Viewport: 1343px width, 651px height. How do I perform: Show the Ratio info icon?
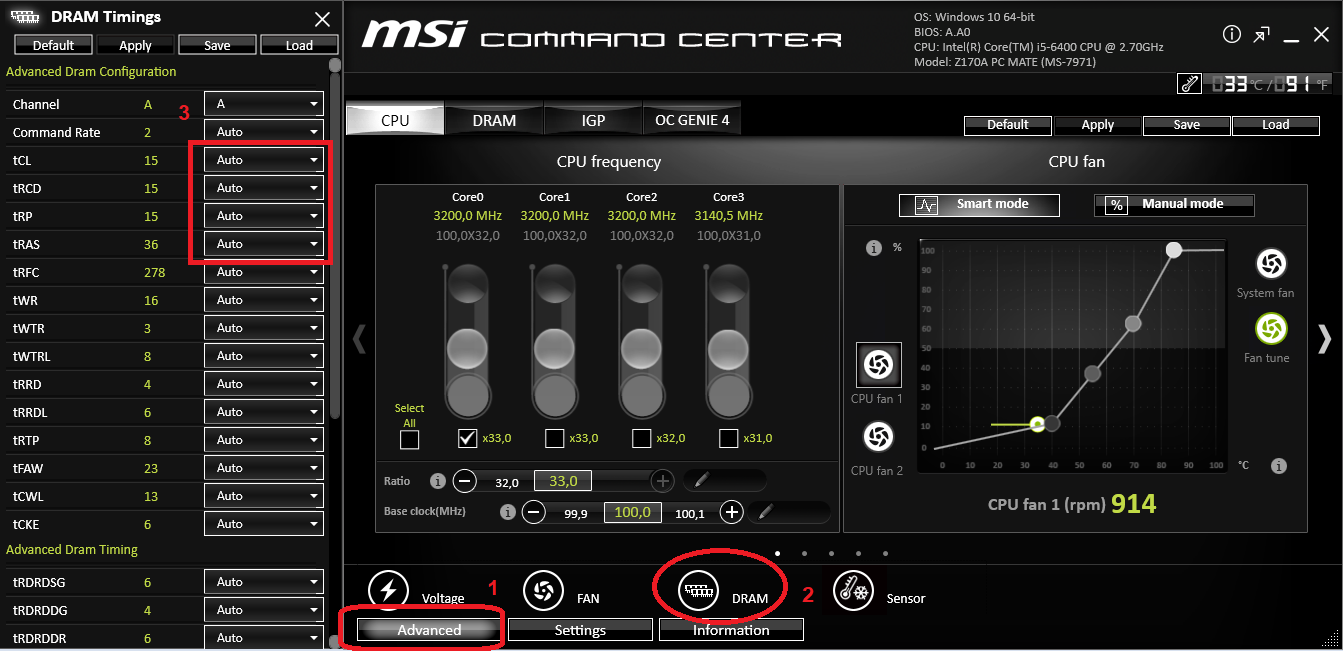437,481
